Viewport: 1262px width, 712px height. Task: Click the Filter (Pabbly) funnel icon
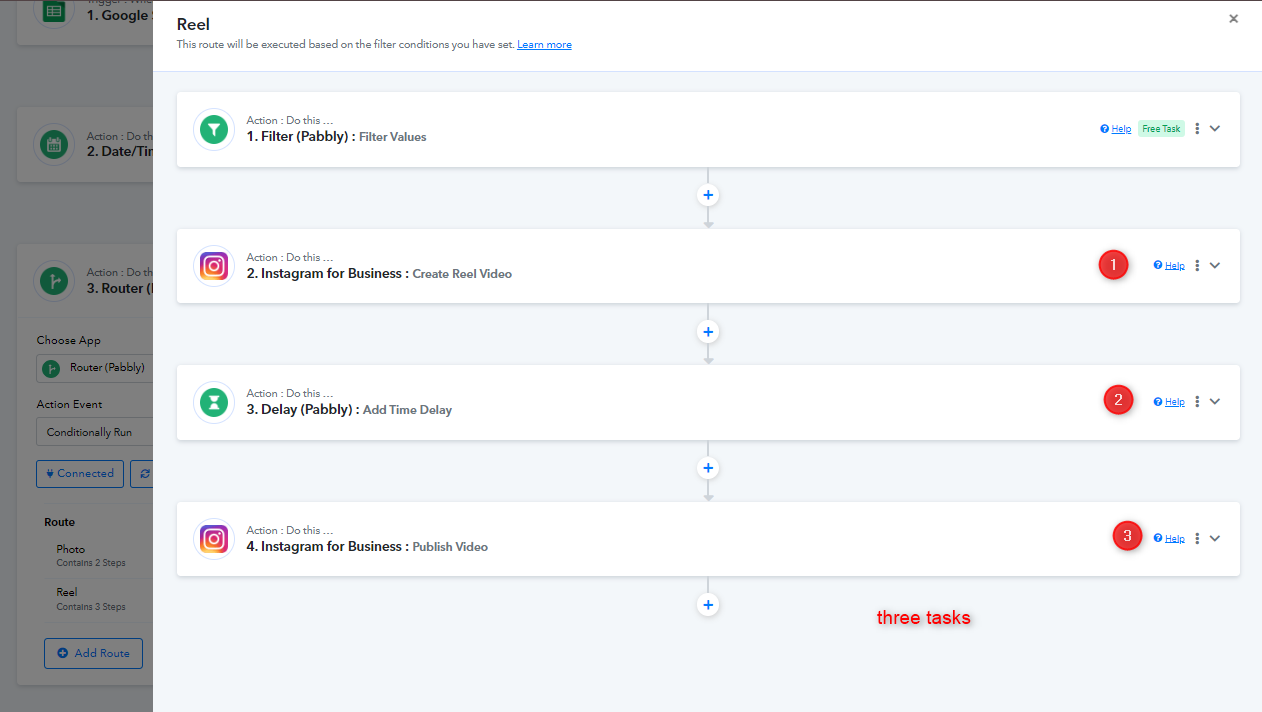pyautogui.click(x=214, y=129)
